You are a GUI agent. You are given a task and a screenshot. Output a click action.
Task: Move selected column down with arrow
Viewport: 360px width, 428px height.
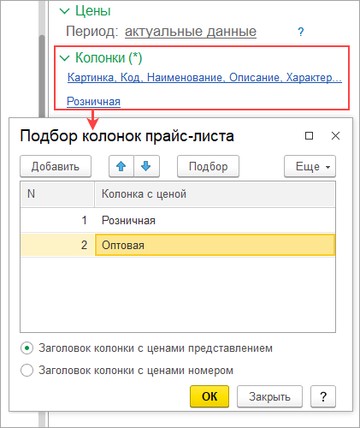pos(147,166)
